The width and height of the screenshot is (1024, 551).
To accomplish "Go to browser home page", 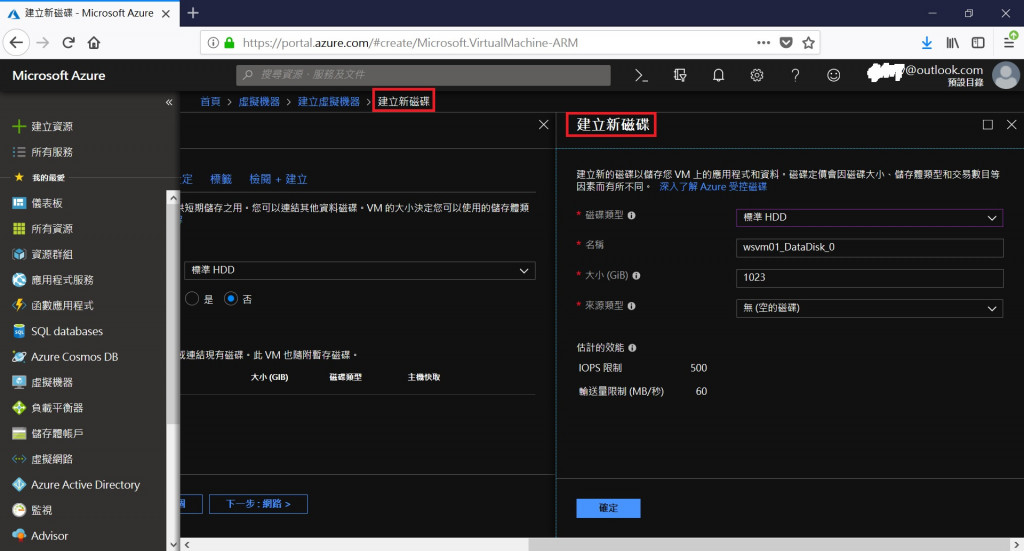I will 94,42.
